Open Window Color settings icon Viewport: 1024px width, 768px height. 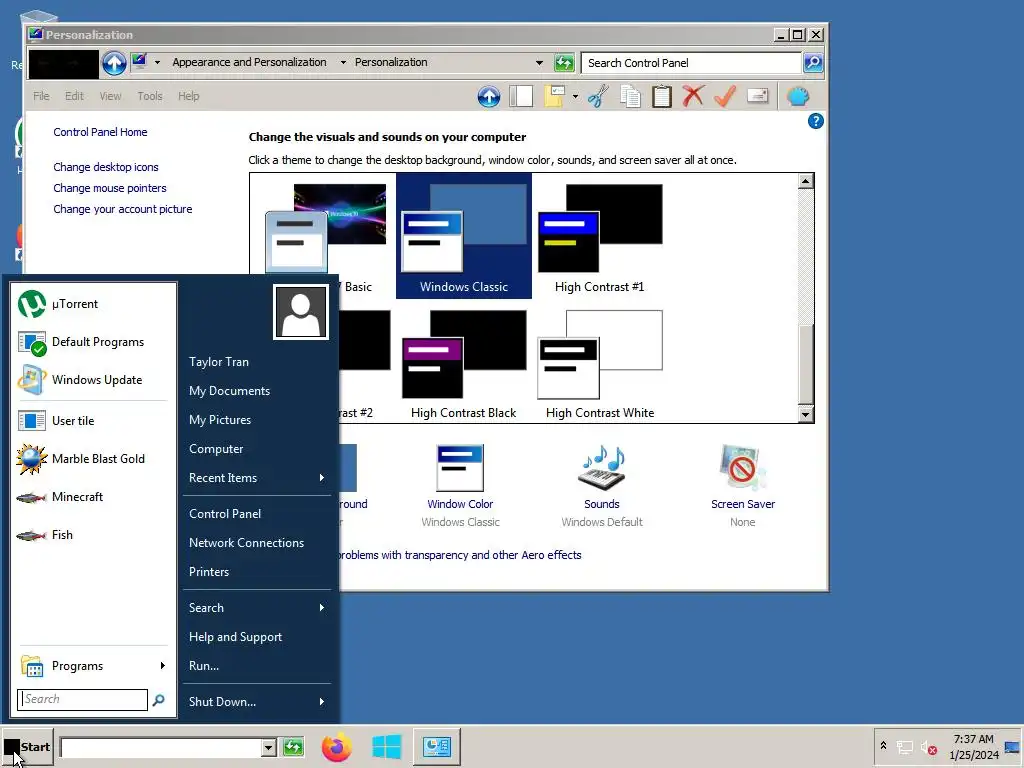[460, 468]
